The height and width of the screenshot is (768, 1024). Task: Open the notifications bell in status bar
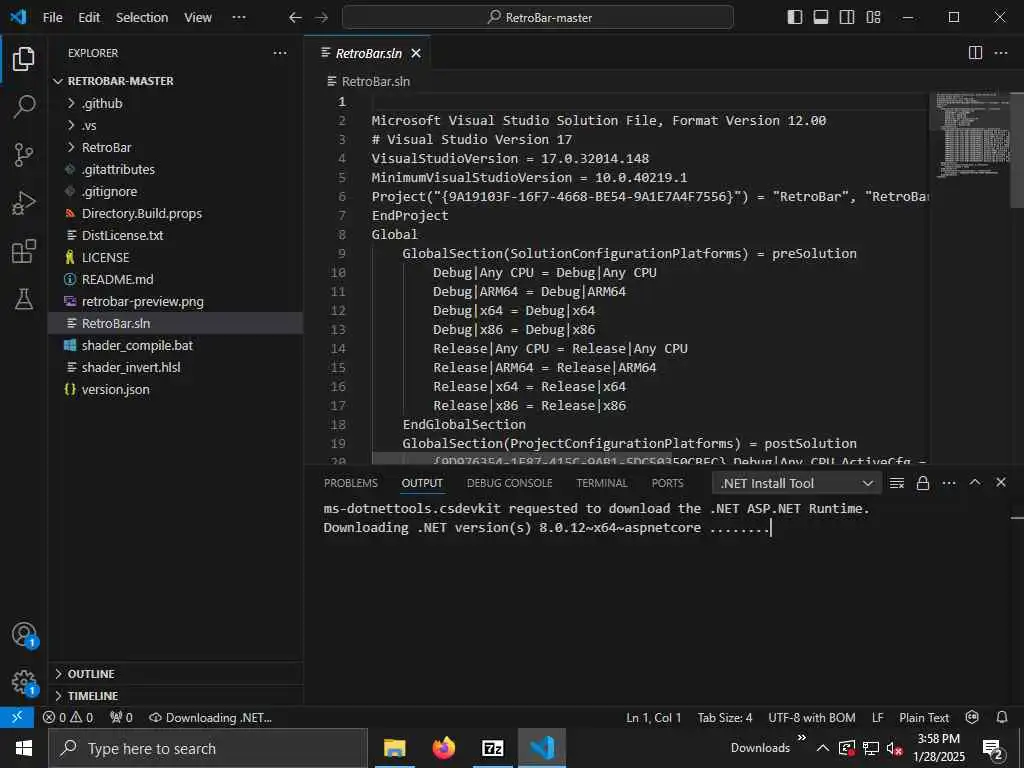click(1002, 717)
